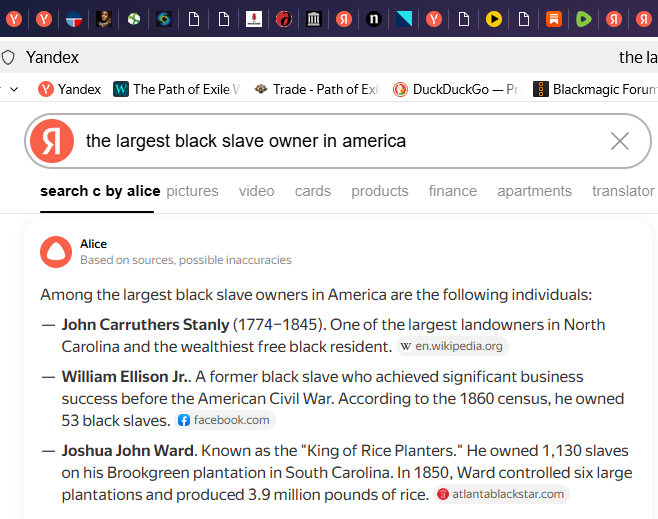Screen dimensions: 658x519
Task: Click into the Yandex search input field
Action: (x=340, y=141)
